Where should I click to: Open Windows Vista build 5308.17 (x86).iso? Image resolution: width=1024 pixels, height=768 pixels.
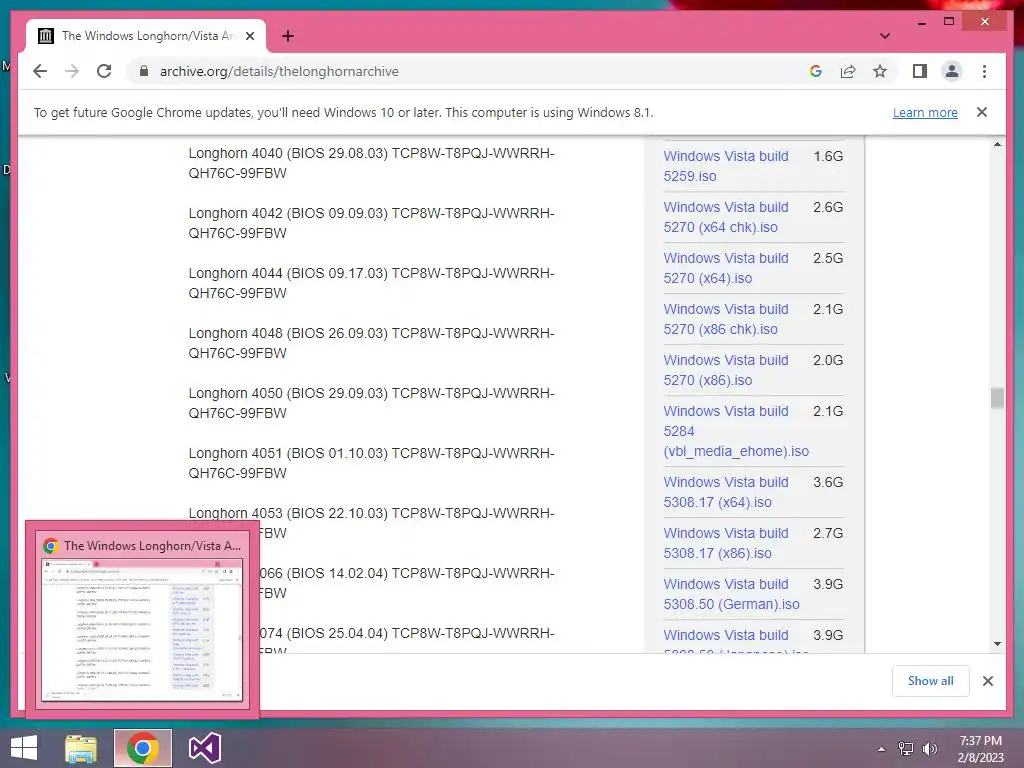[x=726, y=543]
